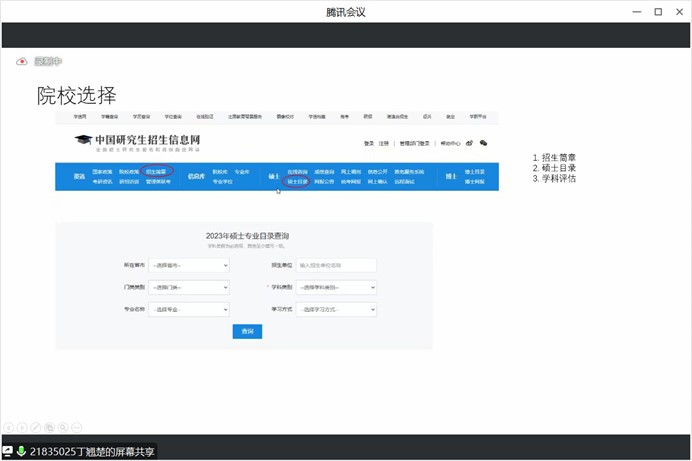This screenshot has height=461, width=692.
Task: Click the circled 招生简章 nav link
Action: click(x=156, y=172)
